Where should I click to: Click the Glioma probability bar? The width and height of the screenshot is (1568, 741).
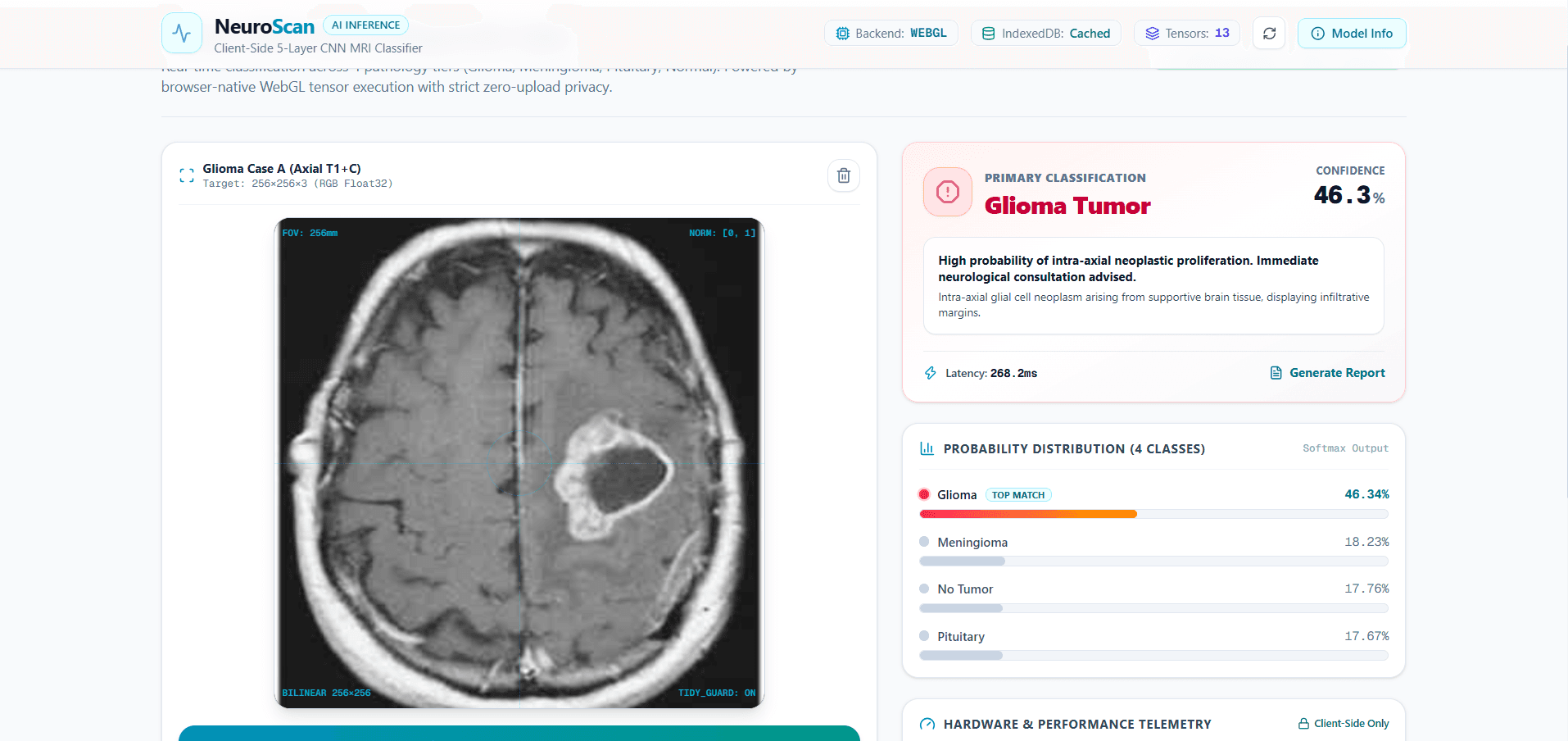[1153, 514]
